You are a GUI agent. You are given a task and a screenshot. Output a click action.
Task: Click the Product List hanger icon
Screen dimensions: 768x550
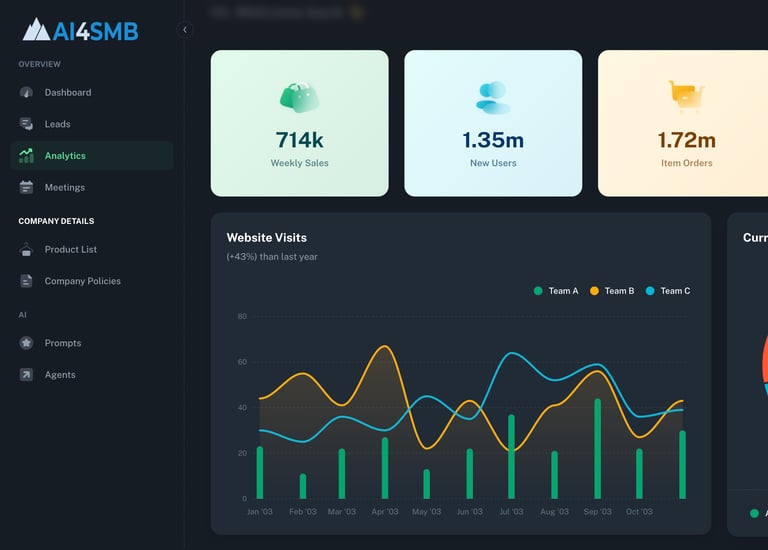click(x=26, y=249)
